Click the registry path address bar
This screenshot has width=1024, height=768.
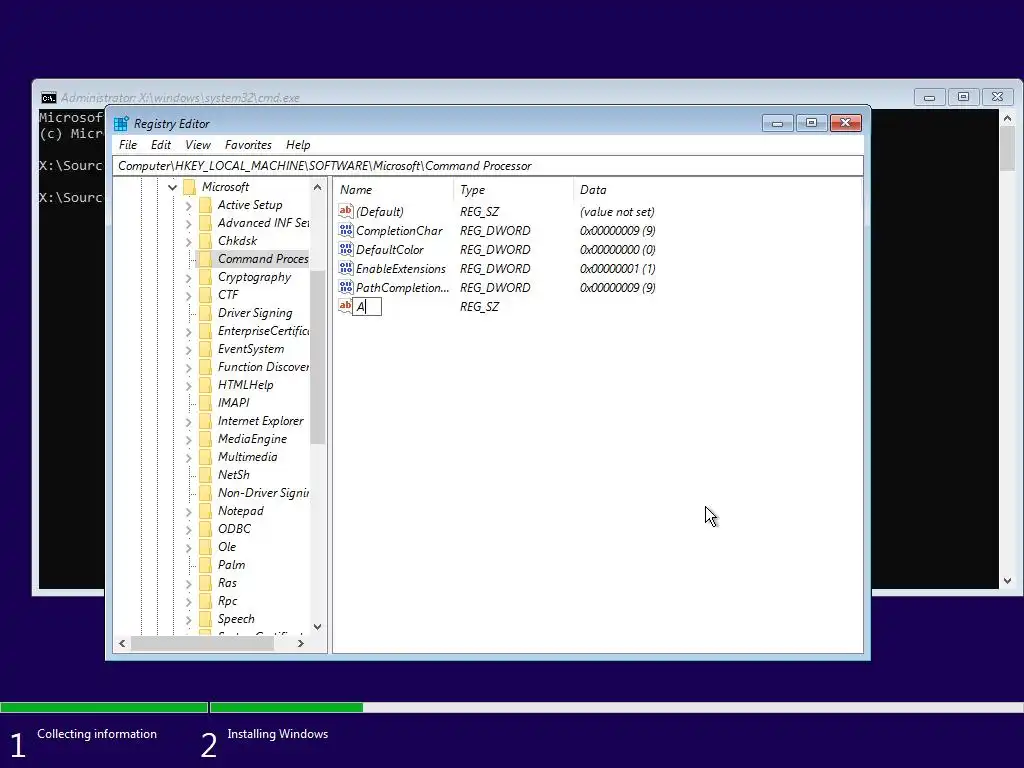click(x=488, y=166)
